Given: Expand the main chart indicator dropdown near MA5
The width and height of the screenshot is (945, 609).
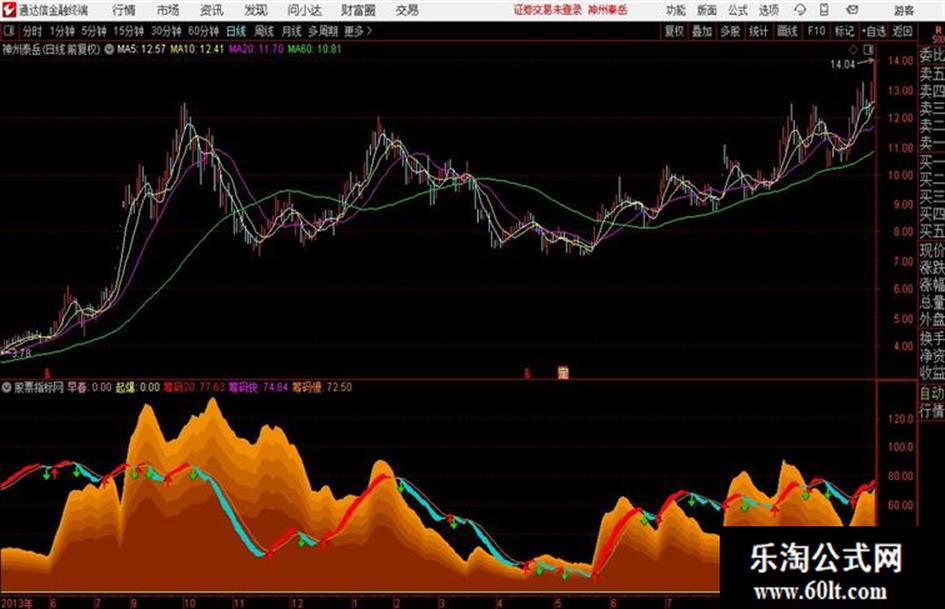Looking at the screenshot, I should click(109, 49).
